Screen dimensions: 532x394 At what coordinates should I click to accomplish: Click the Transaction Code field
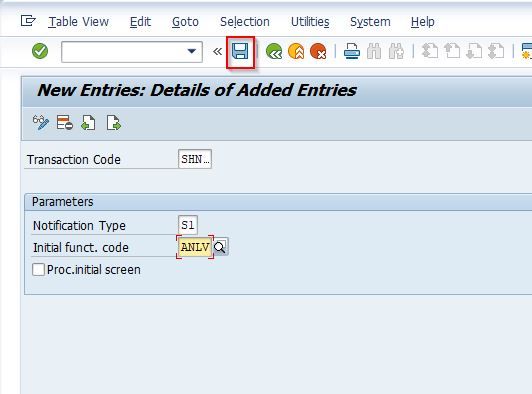195,159
